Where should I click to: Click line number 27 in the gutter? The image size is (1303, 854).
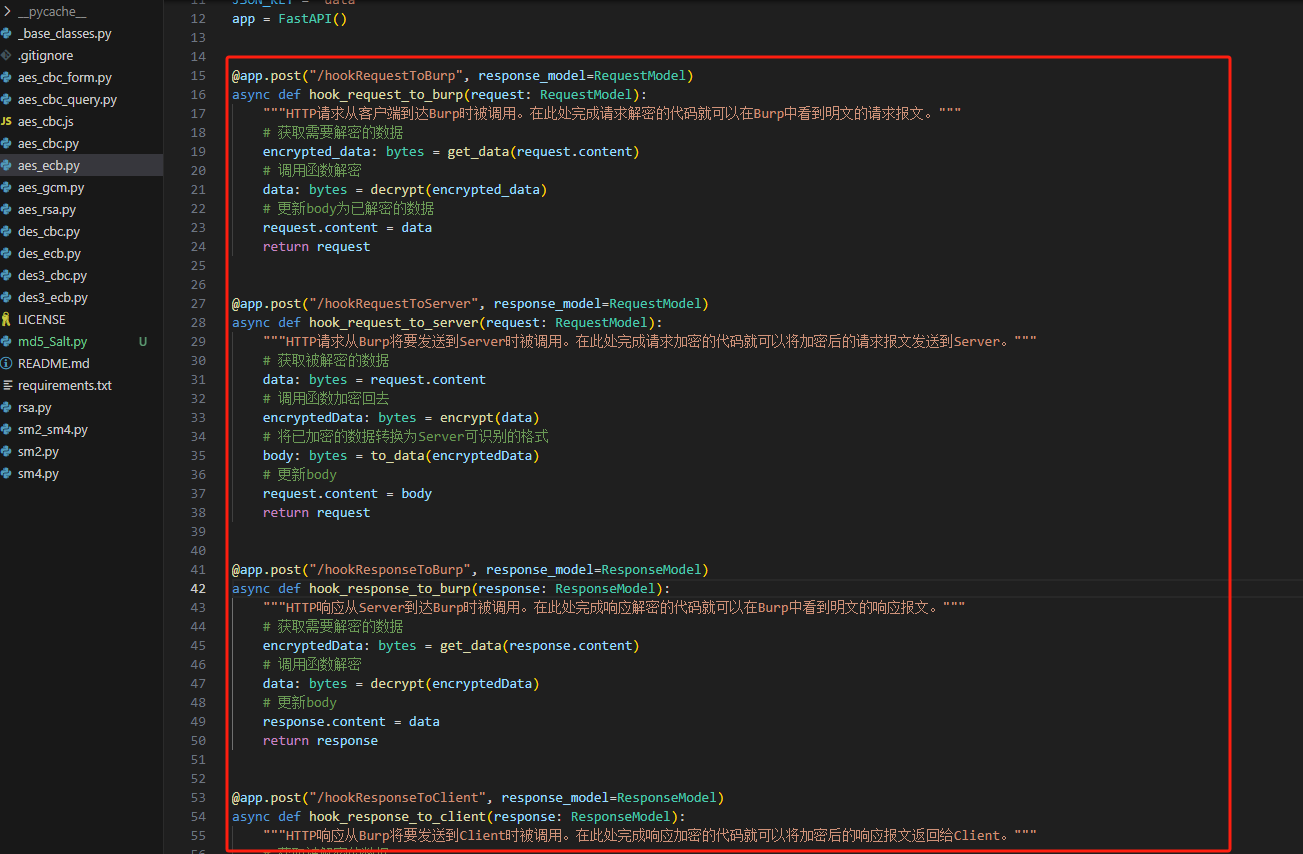tap(198, 304)
